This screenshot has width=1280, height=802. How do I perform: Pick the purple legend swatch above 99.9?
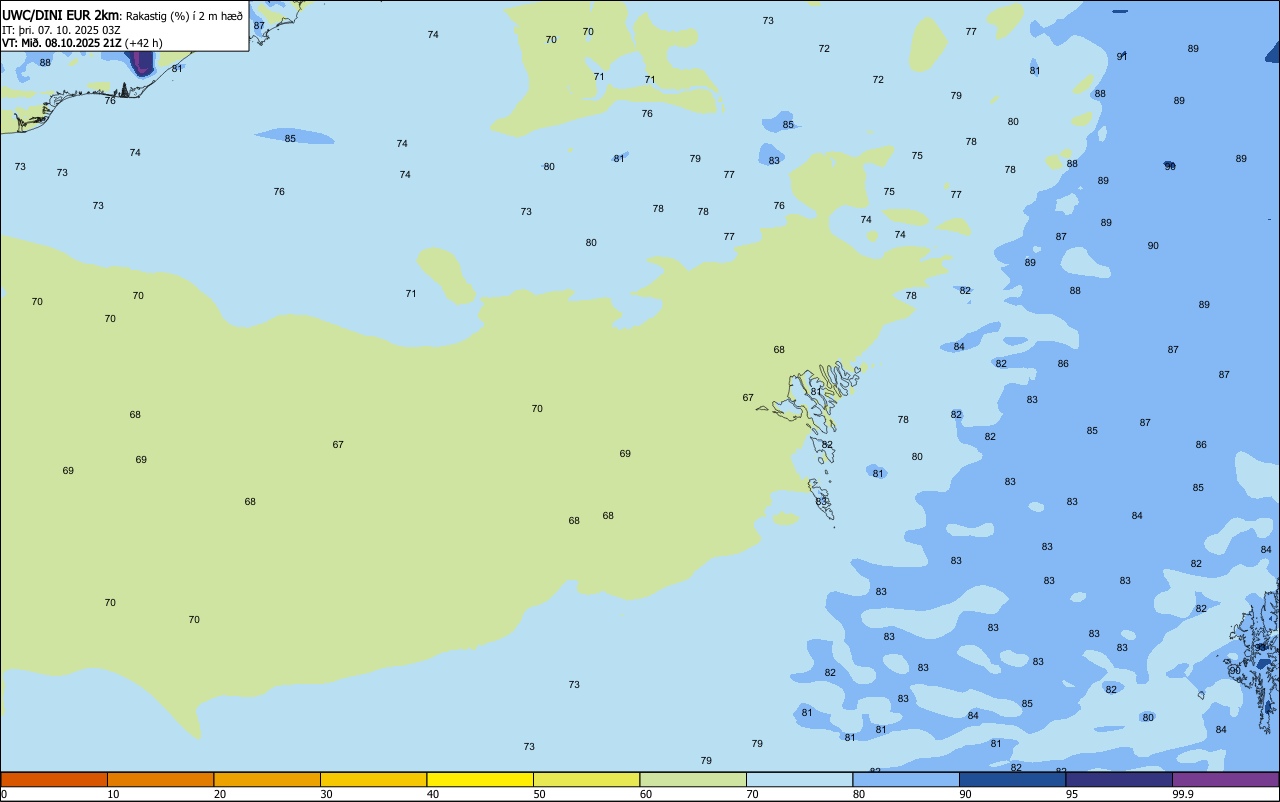(x=1225, y=779)
